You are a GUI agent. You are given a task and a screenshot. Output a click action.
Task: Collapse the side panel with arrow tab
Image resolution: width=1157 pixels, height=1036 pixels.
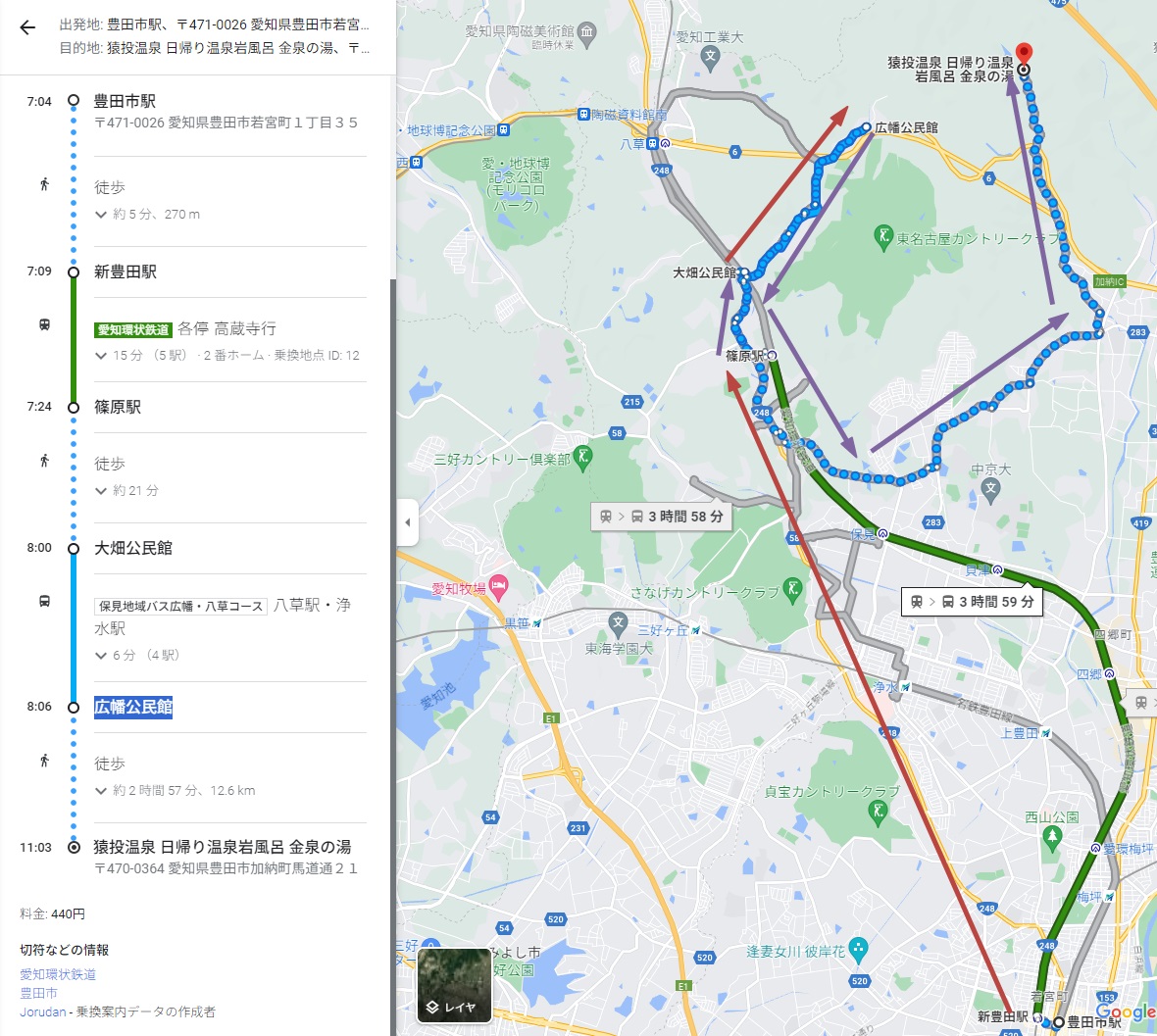click(x=407, y=522)
